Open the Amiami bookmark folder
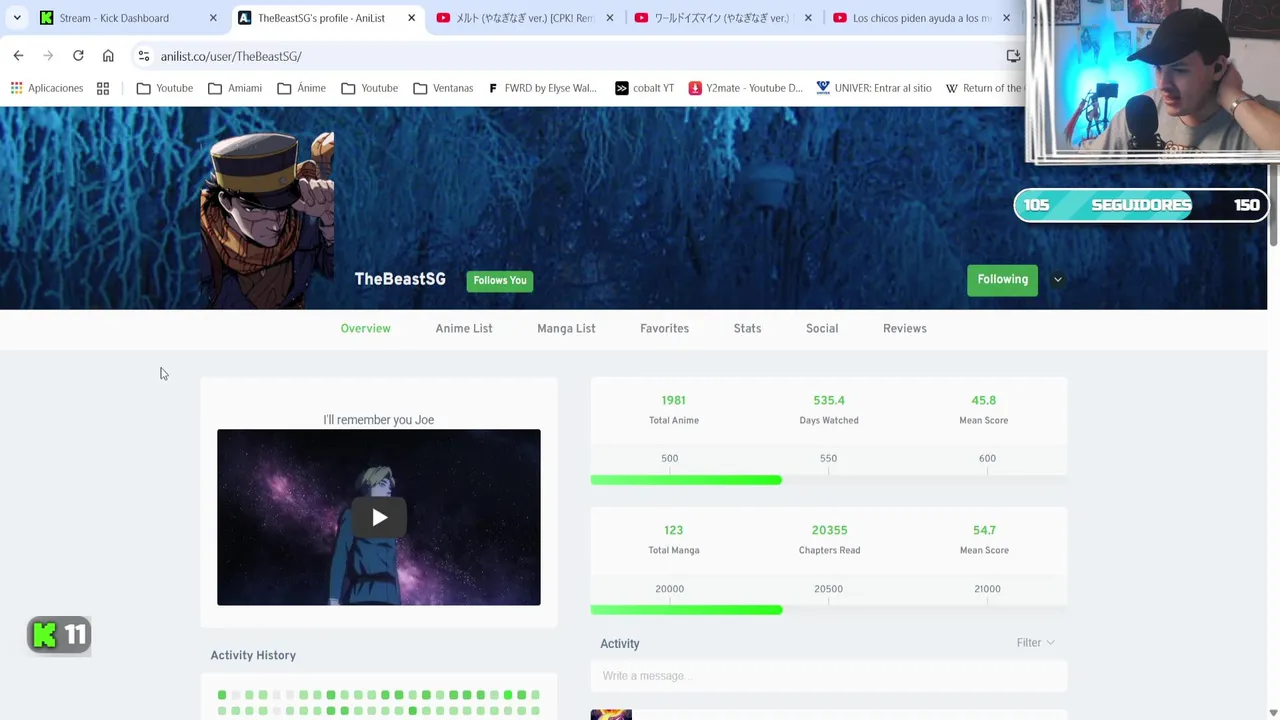Screen dimensions: 1280x720 click(x=235, y=88)
